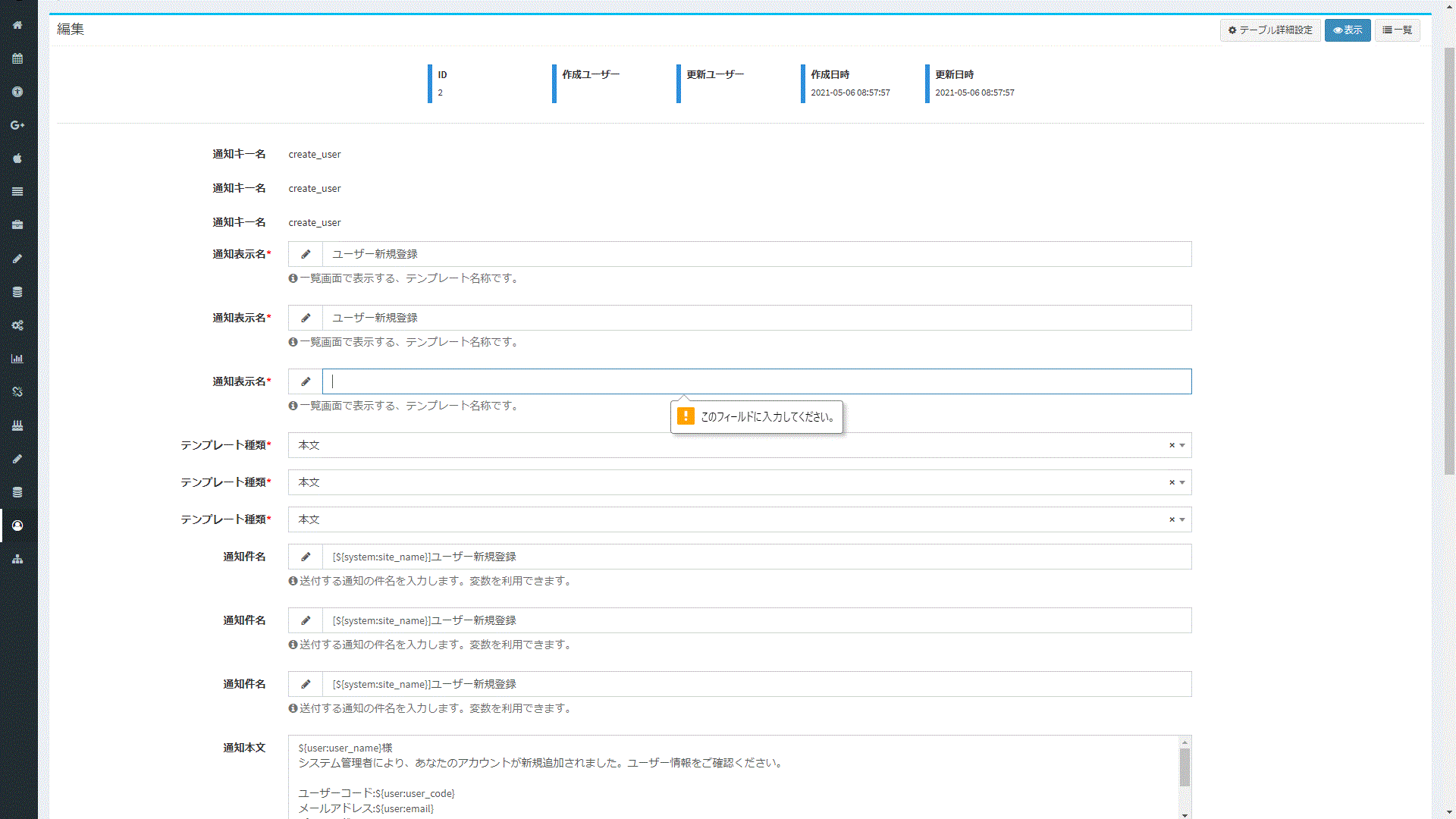Click the 作成日時 value 2021-05-06 08:57:57

click(x=850, y=93)
